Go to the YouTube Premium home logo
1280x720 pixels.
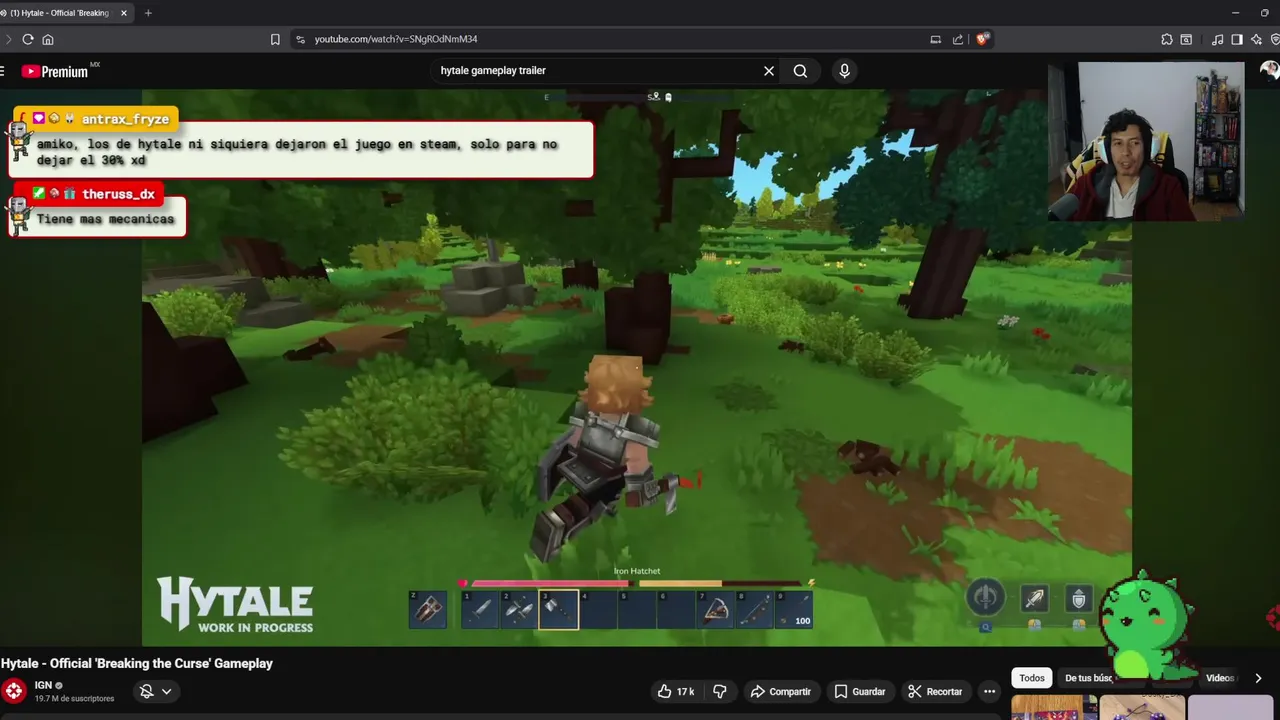[55, 71]
